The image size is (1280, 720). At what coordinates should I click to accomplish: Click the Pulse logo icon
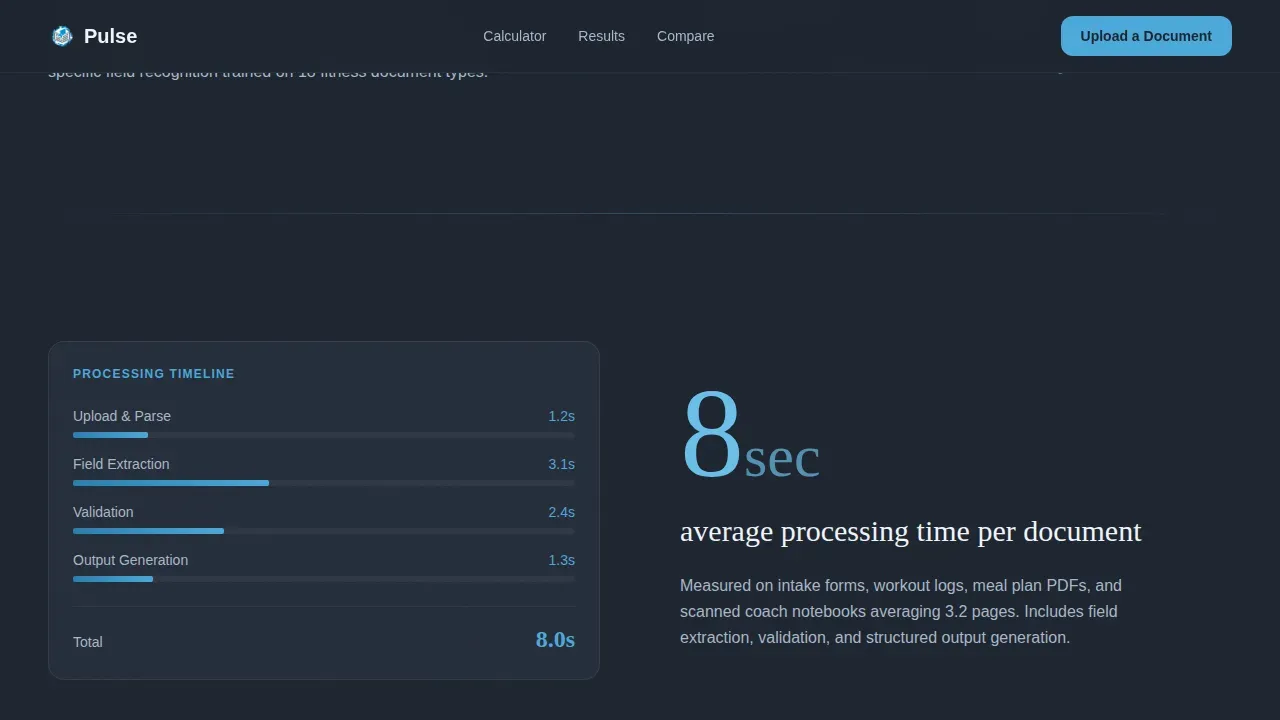pos(62,36)
